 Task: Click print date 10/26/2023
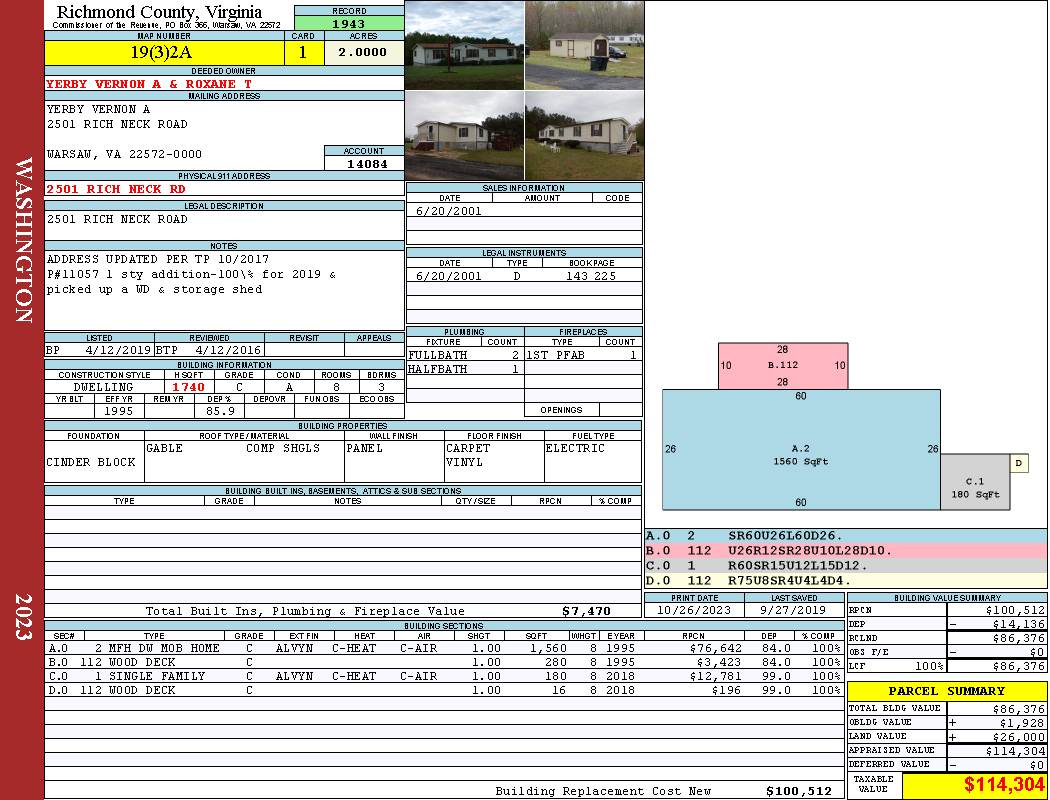point(694,610)
